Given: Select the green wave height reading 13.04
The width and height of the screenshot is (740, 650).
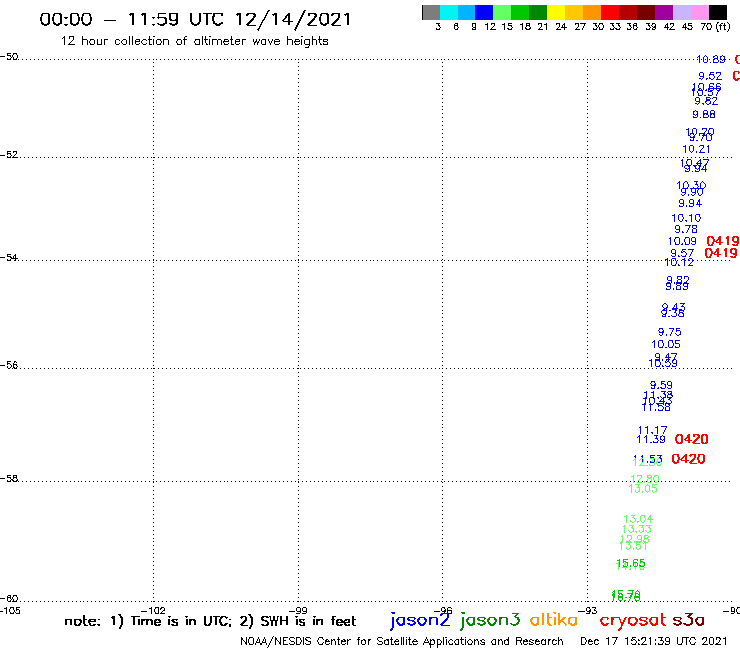Looking at the screenshot, I should (x=638, y=519).
